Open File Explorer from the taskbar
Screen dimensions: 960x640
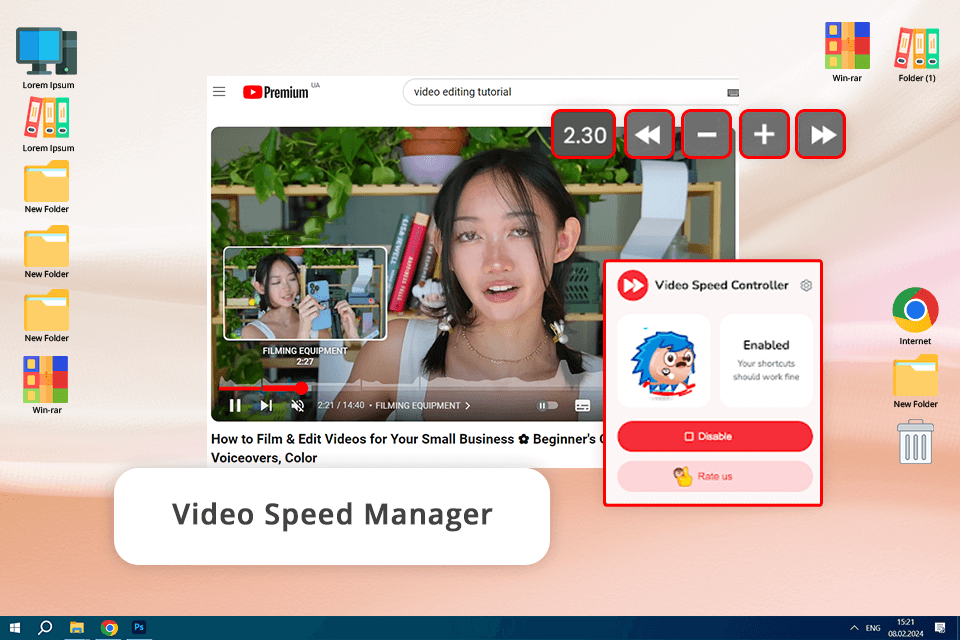pyautogui.click(x=77, y=628)
